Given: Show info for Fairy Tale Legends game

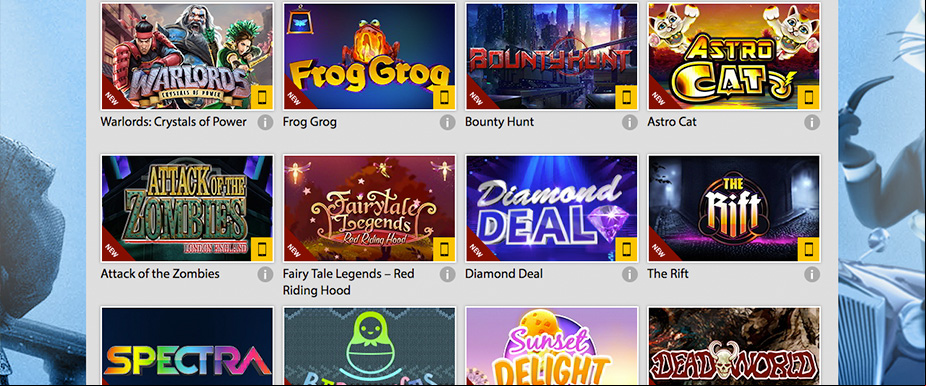Looking at the screenshot, I should point(447,274).
